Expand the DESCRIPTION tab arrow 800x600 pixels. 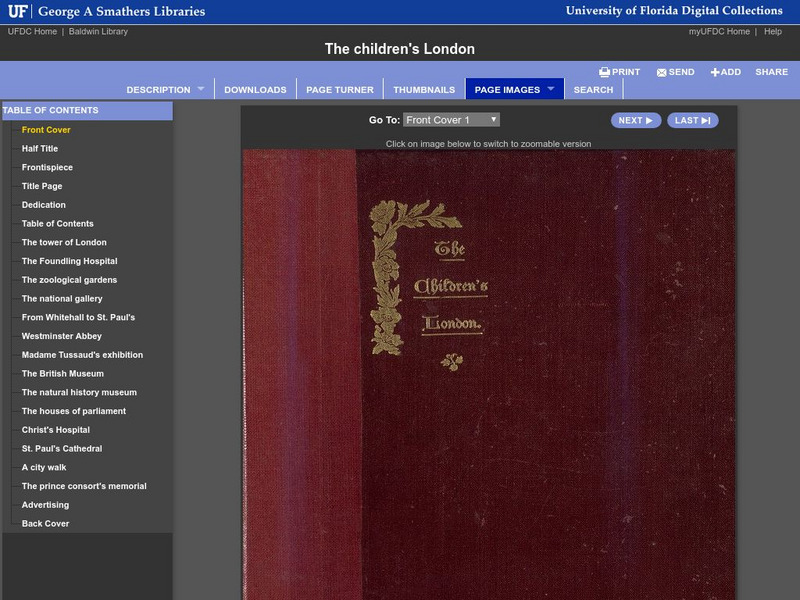(x=201, y=89)
